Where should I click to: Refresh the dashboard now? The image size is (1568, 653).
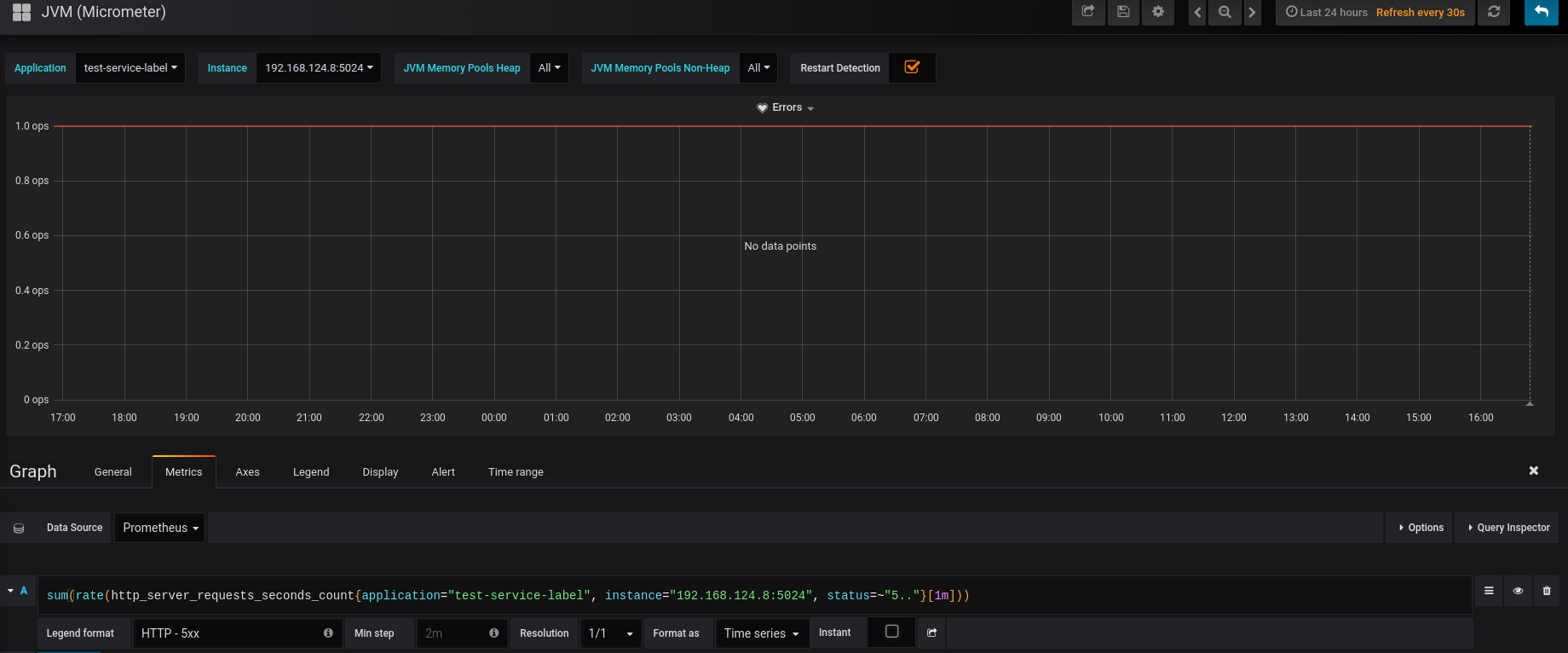click(x=1494, y=12)
